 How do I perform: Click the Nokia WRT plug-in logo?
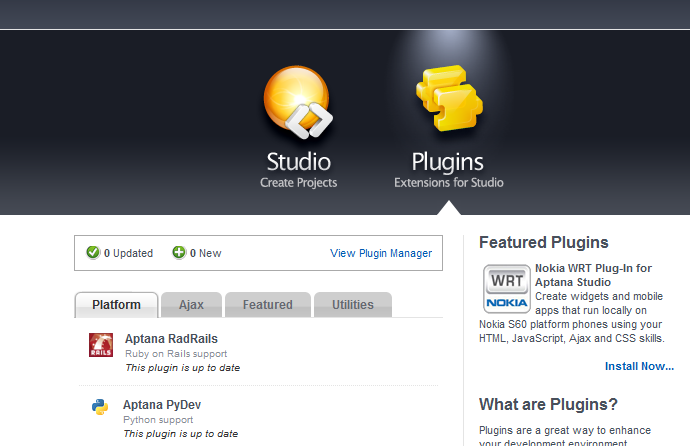(x=506, y=289)
